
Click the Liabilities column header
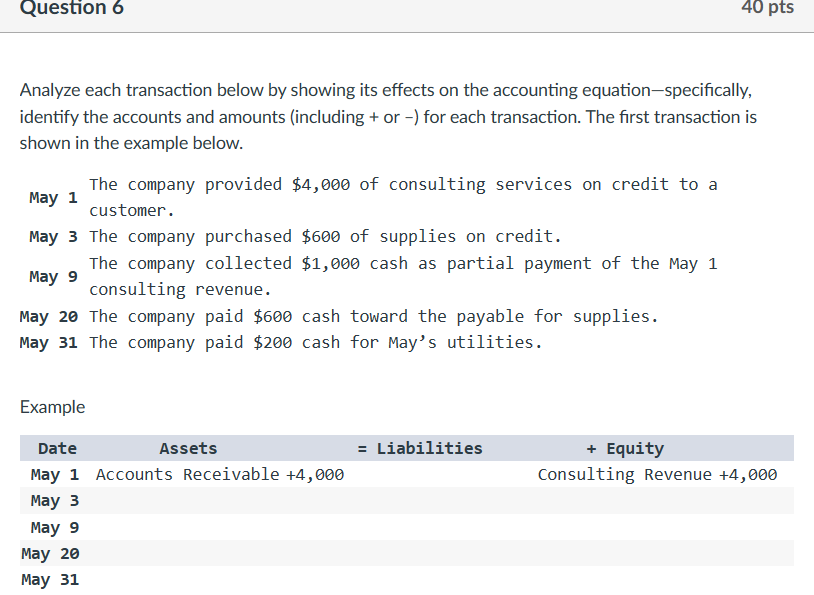click(430, 448)
